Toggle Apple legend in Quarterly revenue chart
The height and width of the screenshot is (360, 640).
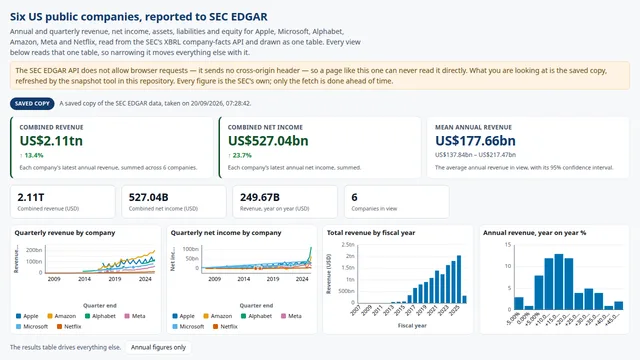27,316
